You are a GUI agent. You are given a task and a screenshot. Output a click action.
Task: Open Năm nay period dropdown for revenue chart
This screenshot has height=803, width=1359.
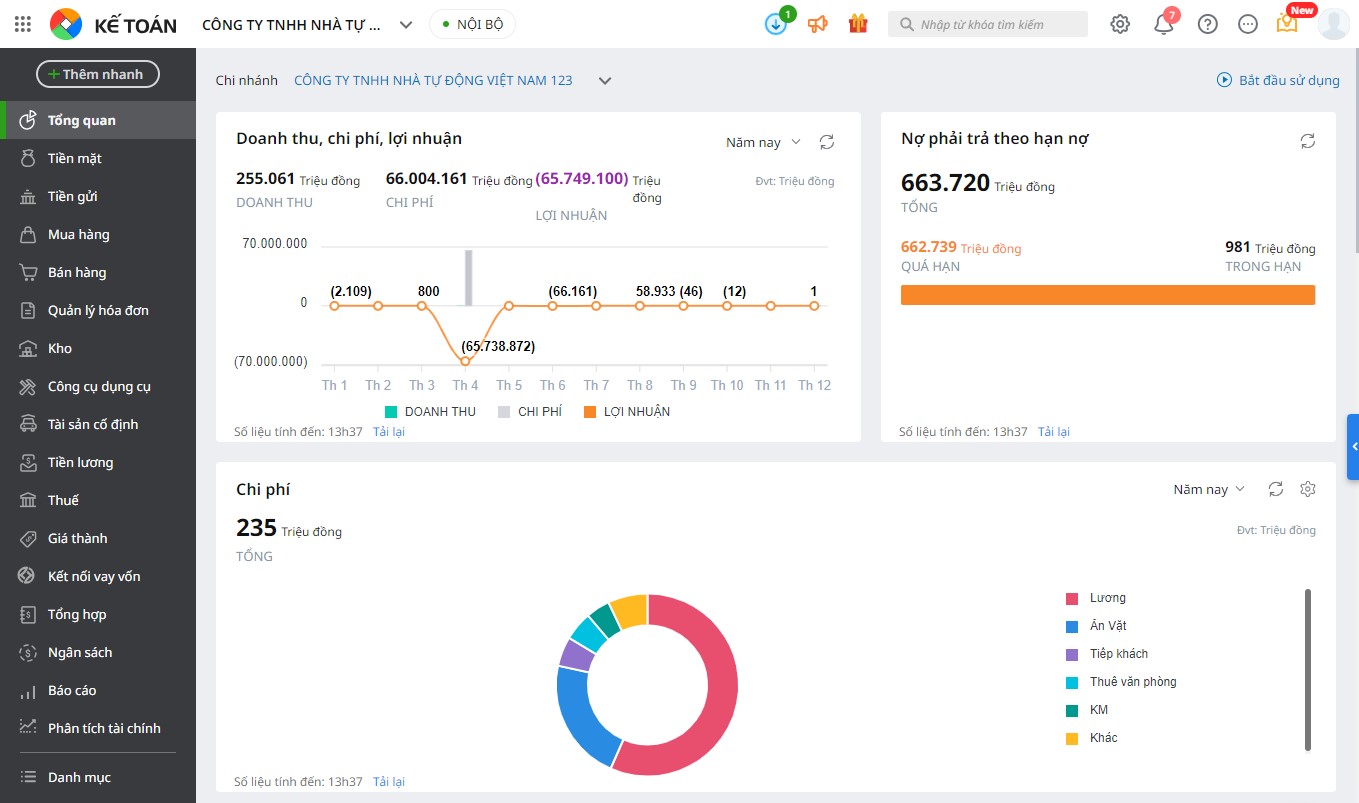pyautogui.click(x=764, y=142)
